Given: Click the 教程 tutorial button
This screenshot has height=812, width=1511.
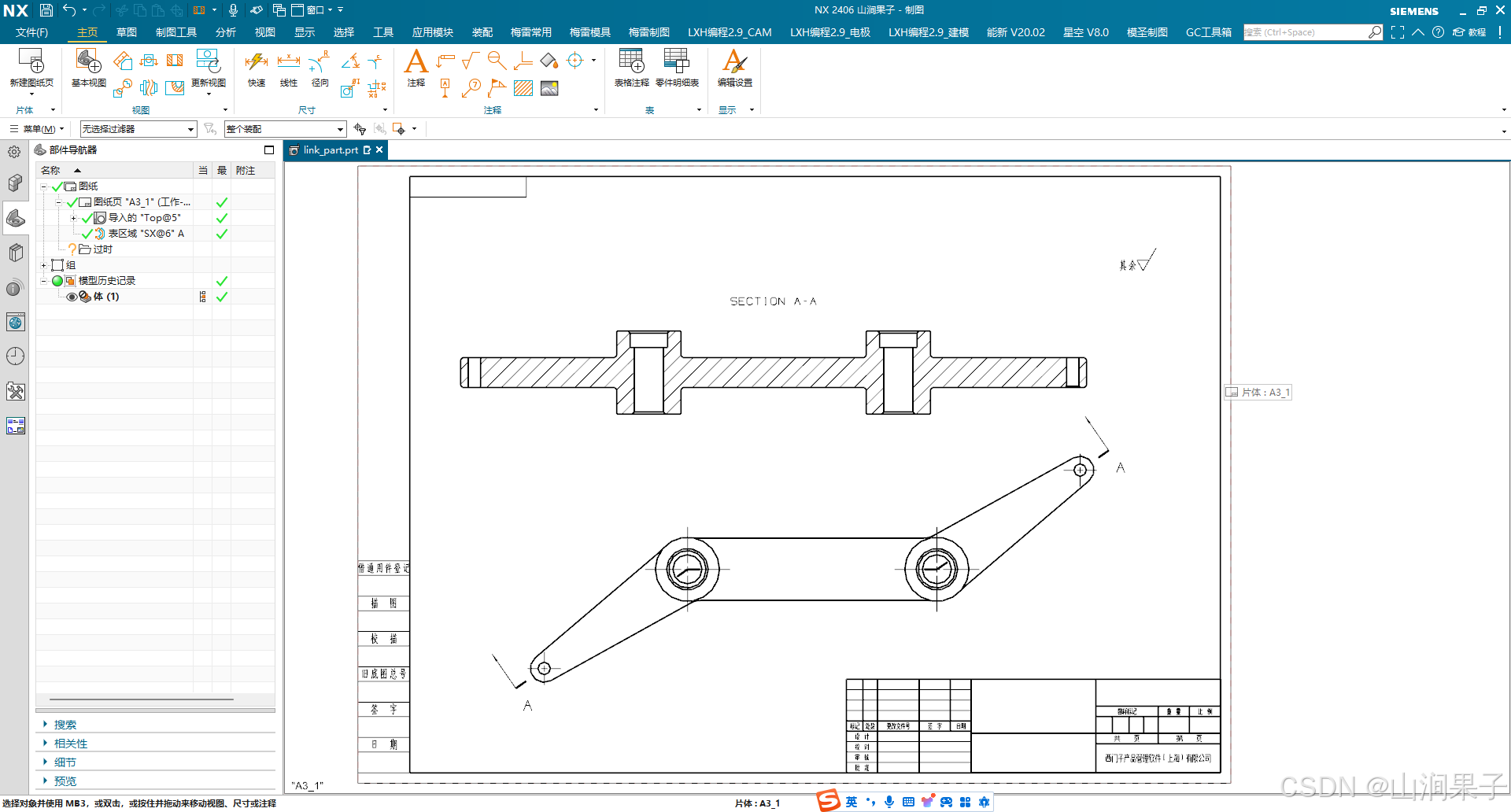Looking at the screenshot, I should coord(1470,32).
